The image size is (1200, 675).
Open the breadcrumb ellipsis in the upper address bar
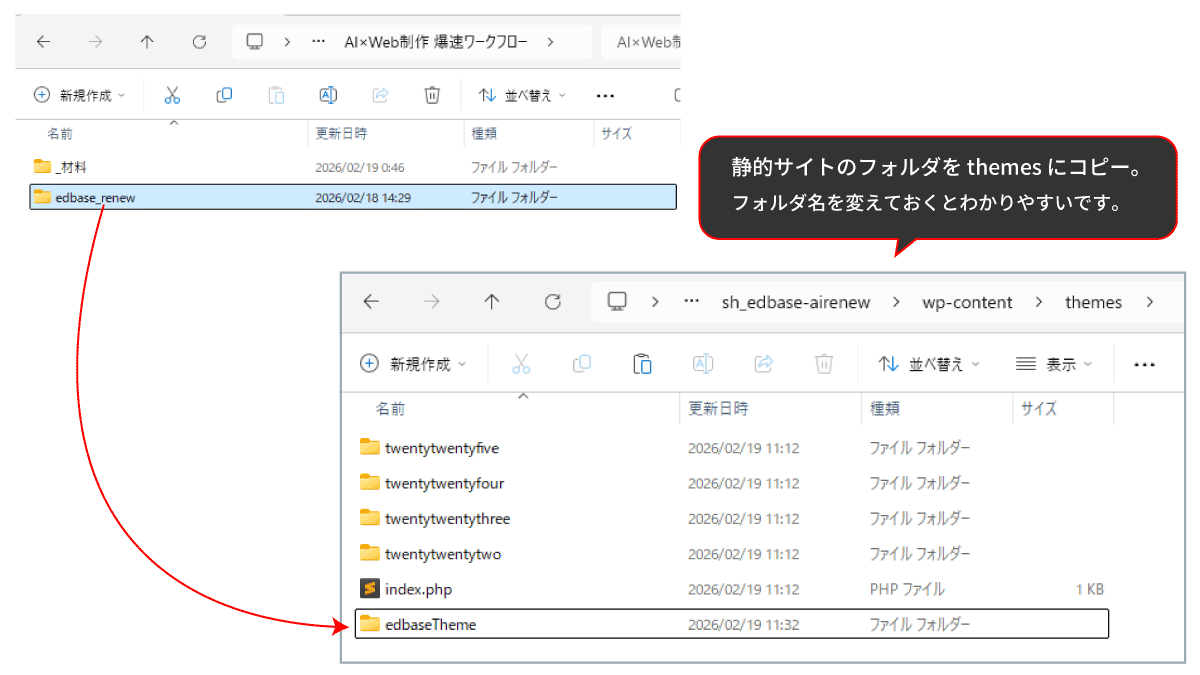[319, 42]
